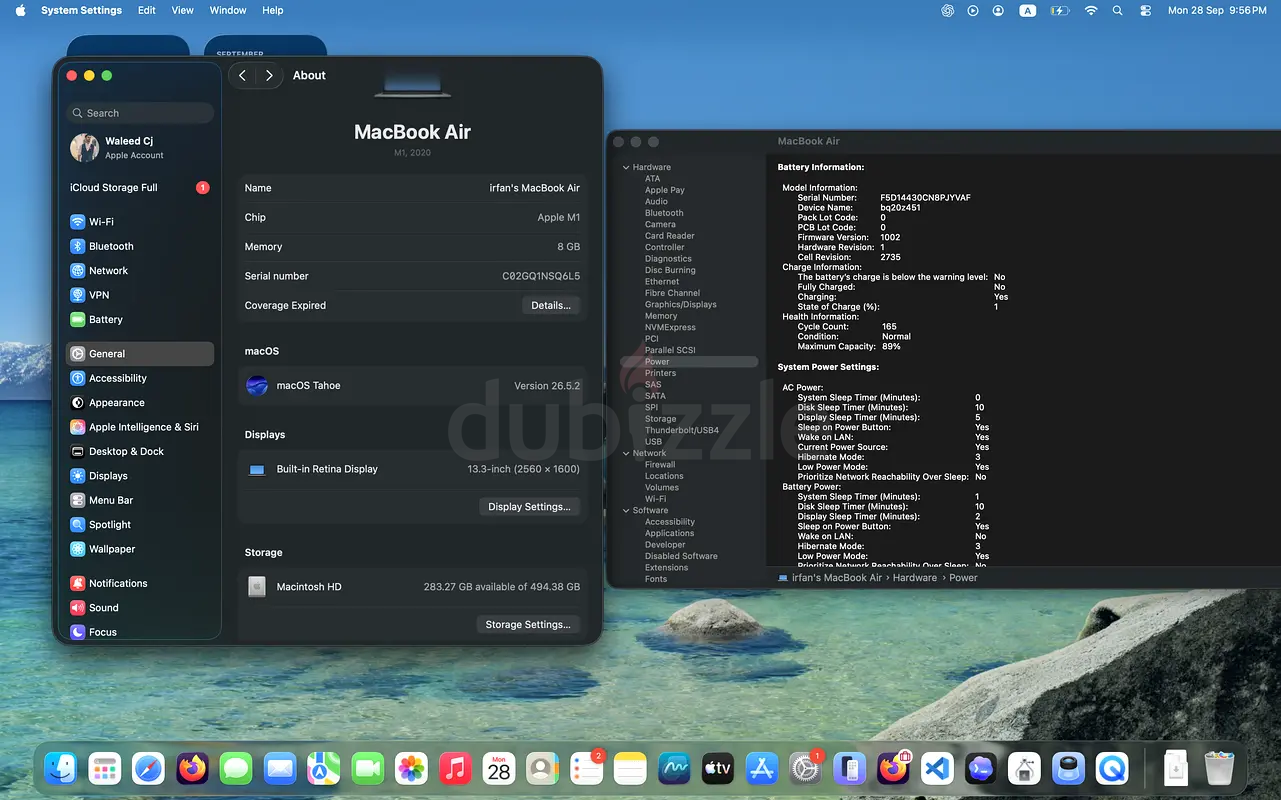Open the iCloud Storage Full alert
This screenshot has width=1281, height=800.
(x=140, y=188)
